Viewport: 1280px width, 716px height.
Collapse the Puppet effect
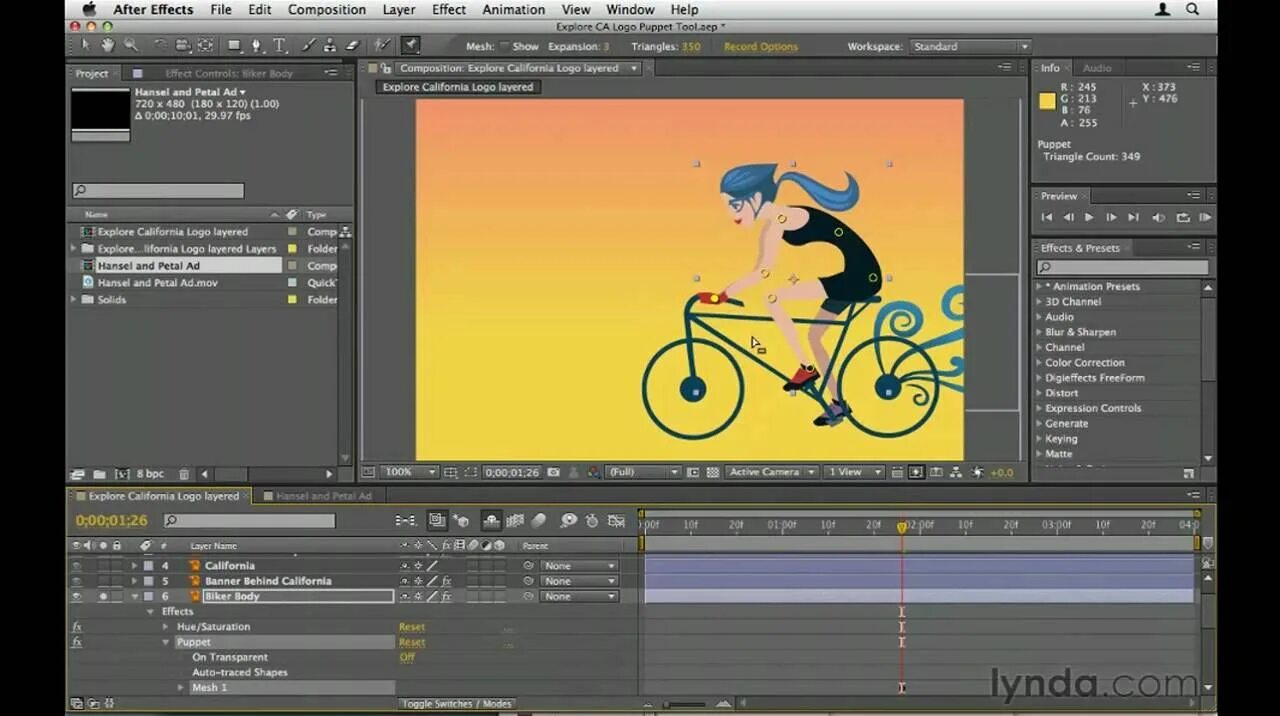click(166, 642)
